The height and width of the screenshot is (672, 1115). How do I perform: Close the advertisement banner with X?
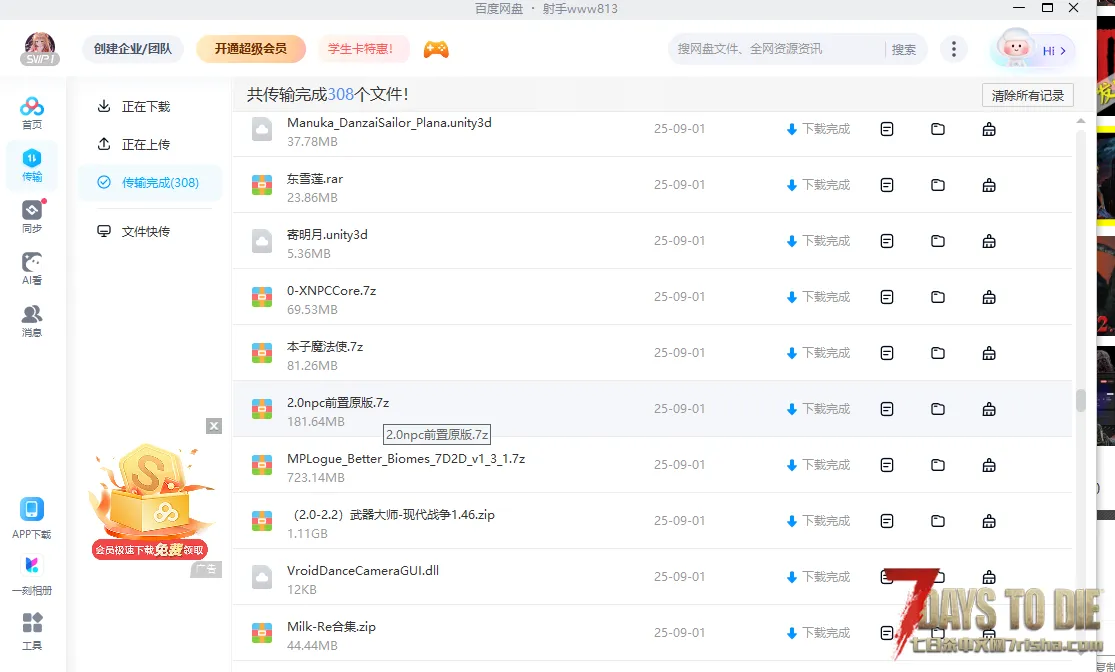[x=214, y=426]
